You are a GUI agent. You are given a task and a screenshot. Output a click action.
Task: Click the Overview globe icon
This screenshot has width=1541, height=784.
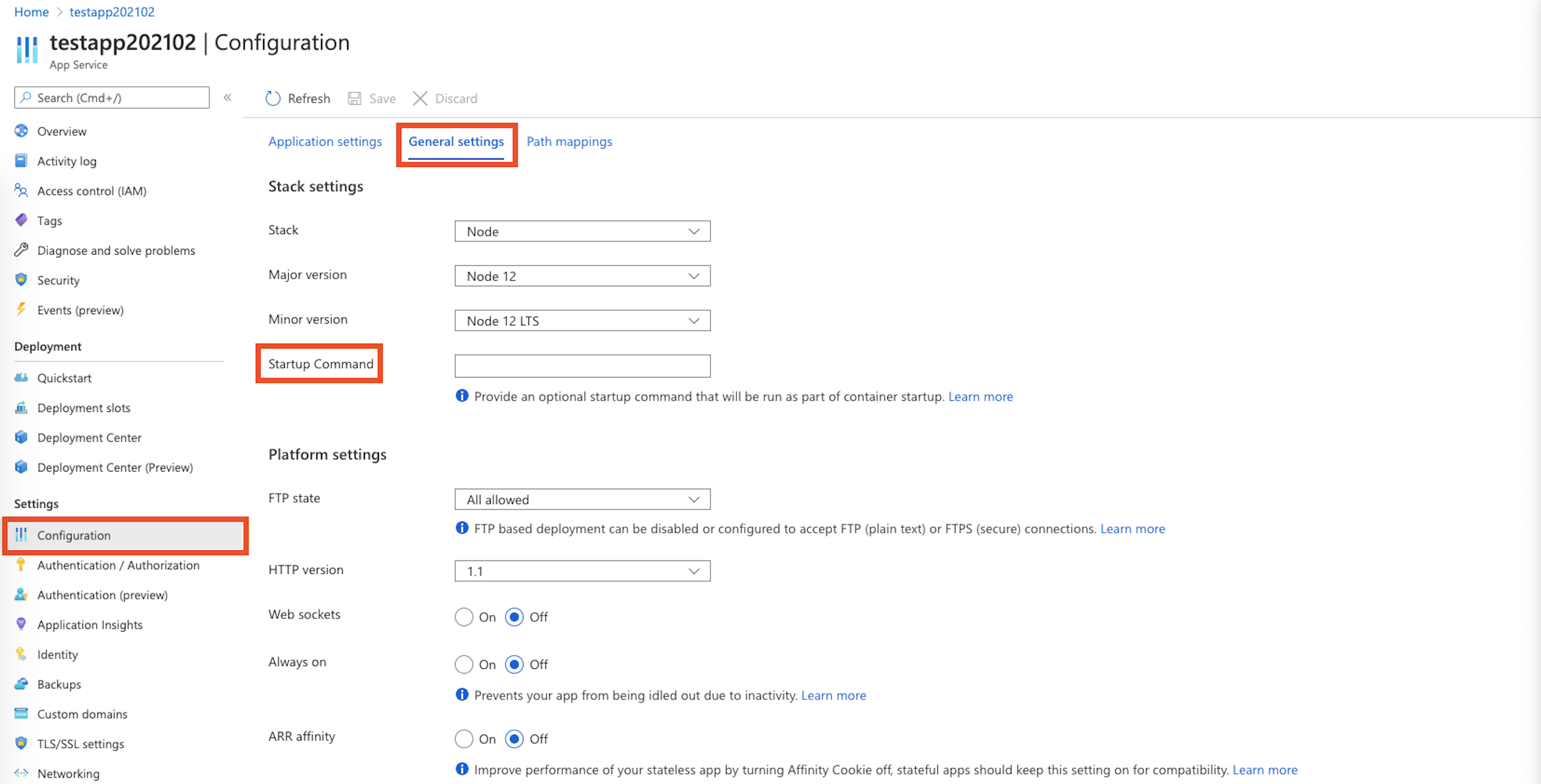[x=22, y=131]
